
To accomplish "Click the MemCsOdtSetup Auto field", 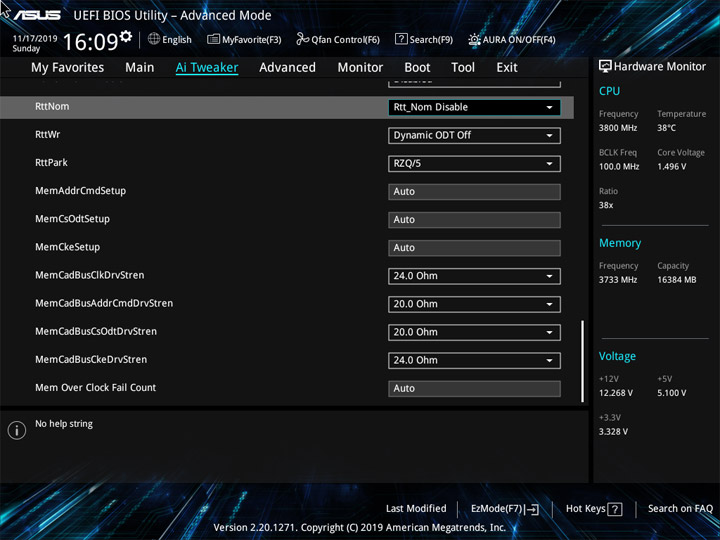I will pyautogui.click(x=474, y=220).
